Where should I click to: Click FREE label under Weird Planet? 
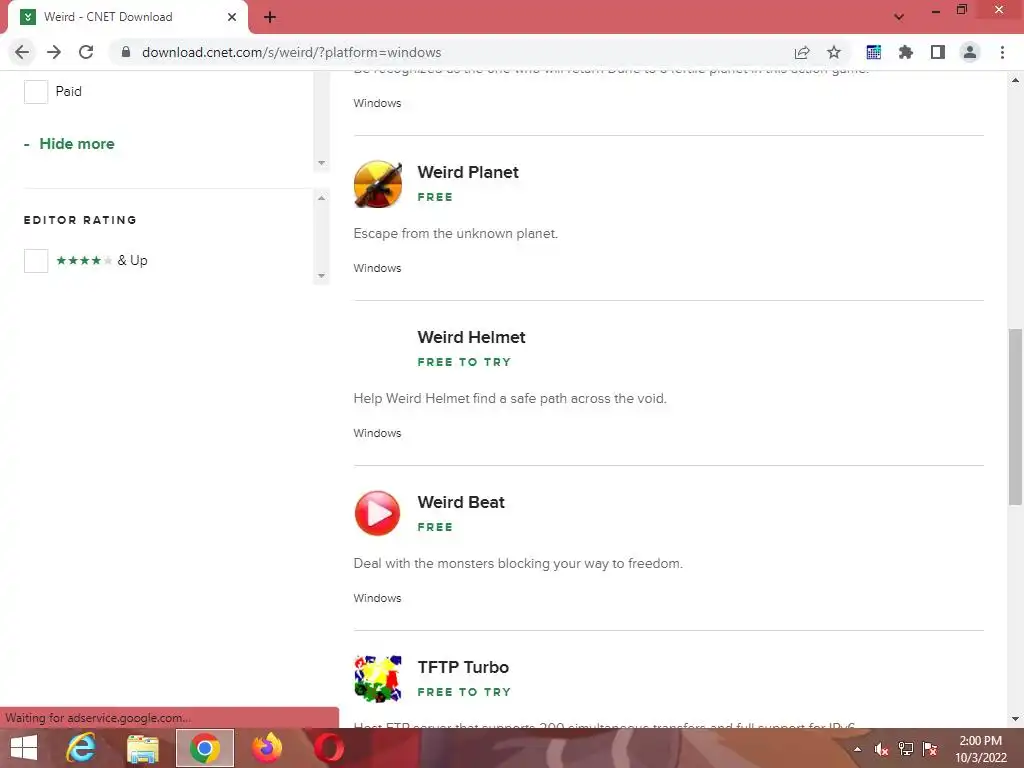[x=435, y=197]
